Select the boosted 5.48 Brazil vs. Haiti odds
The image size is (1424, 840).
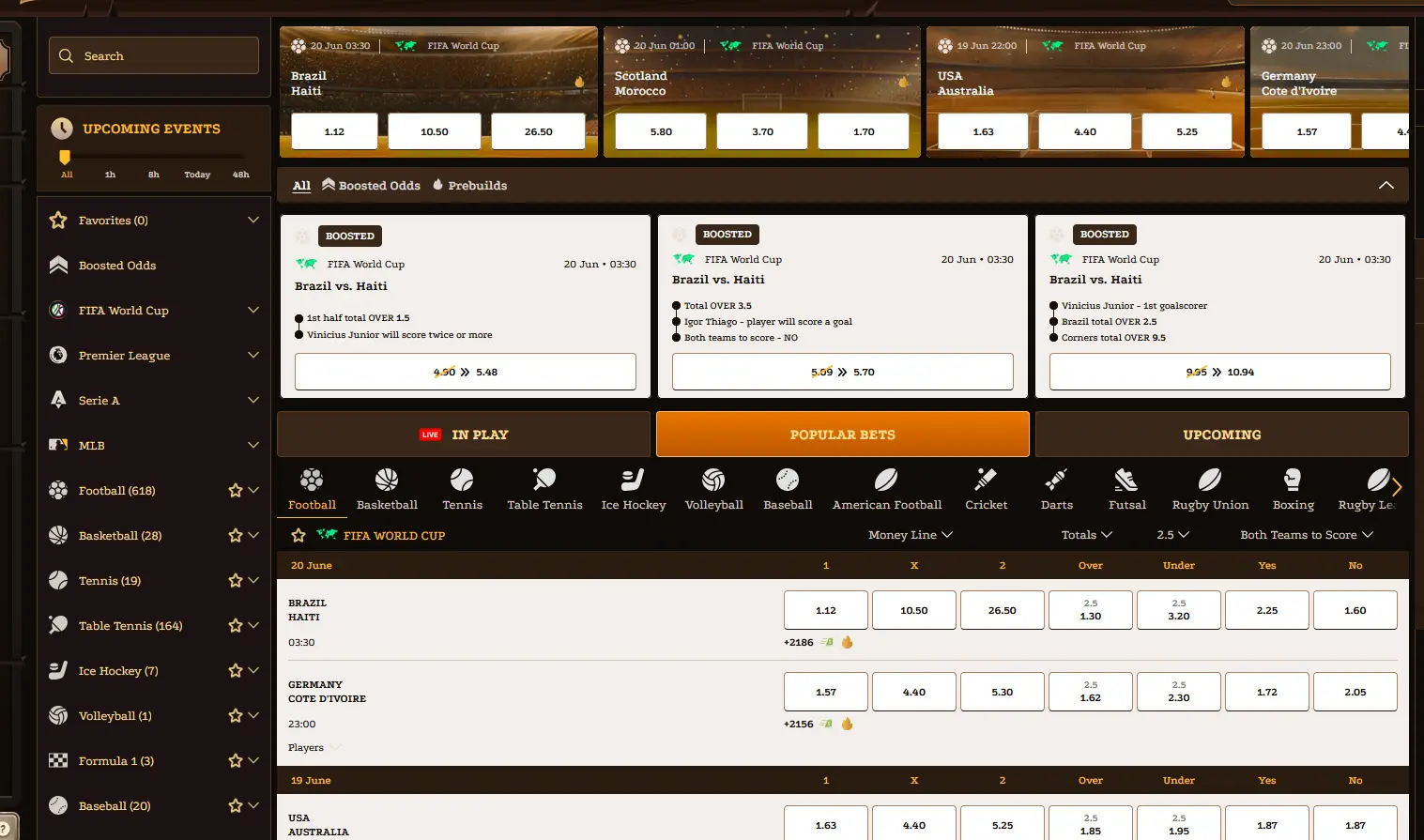(466, 372)
